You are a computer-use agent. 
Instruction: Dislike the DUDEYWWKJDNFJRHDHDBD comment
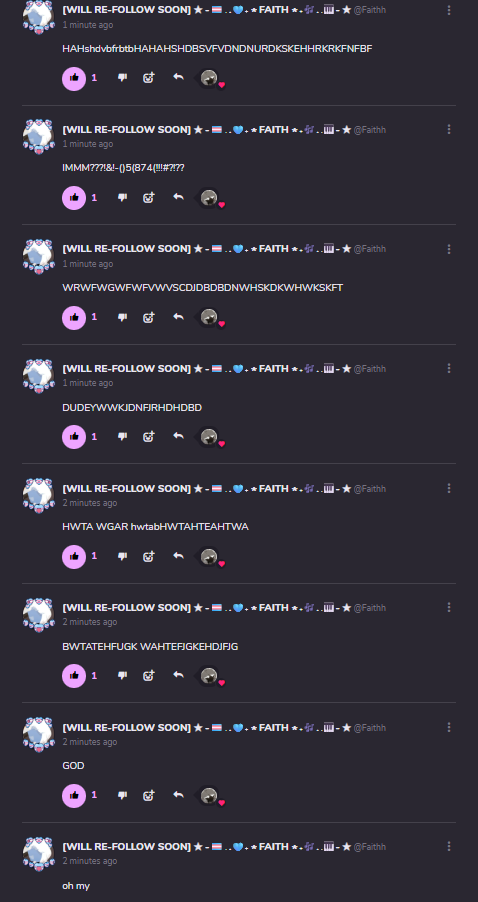pos(122,437)
